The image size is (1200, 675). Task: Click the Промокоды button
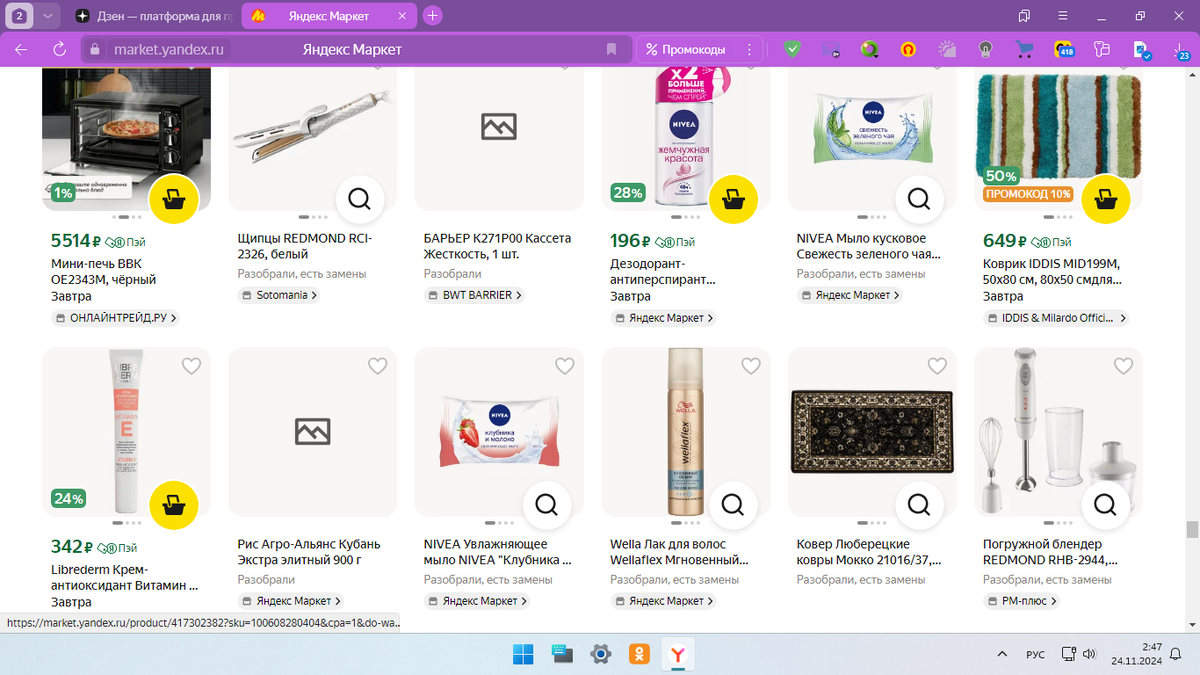coord(686,49)
